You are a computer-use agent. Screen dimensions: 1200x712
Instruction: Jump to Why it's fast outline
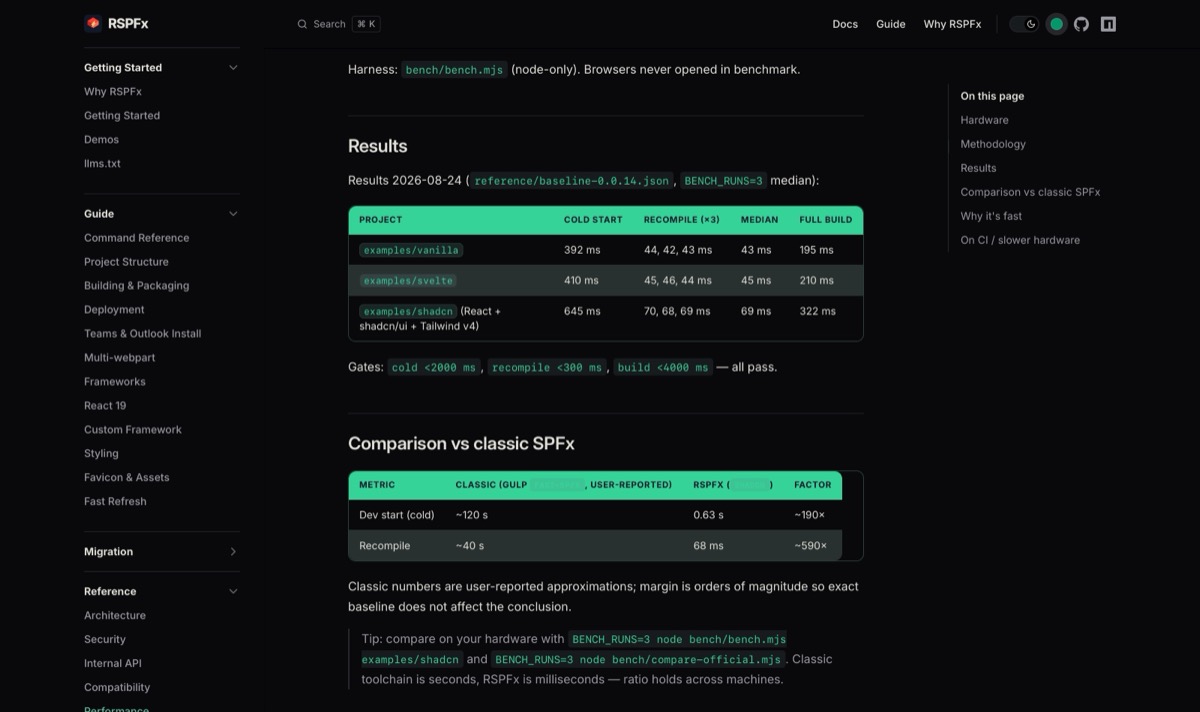(991, 216)
